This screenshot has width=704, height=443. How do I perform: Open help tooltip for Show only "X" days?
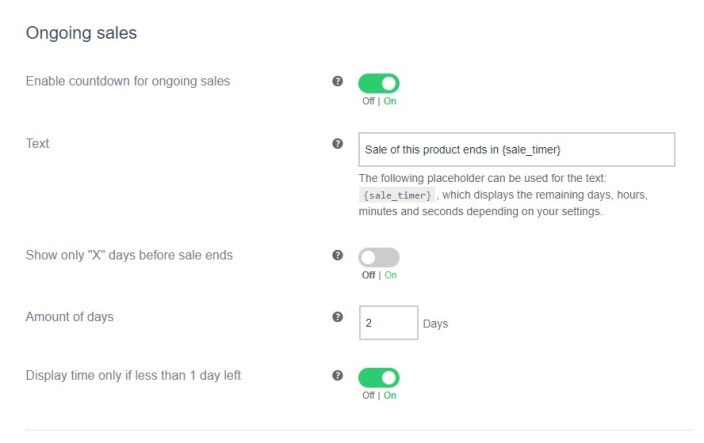tap(337, 255)
